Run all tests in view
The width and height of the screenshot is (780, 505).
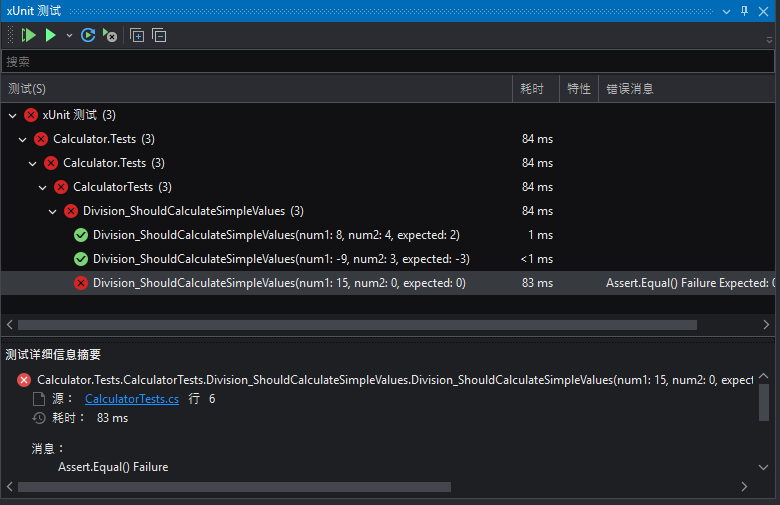28,35
